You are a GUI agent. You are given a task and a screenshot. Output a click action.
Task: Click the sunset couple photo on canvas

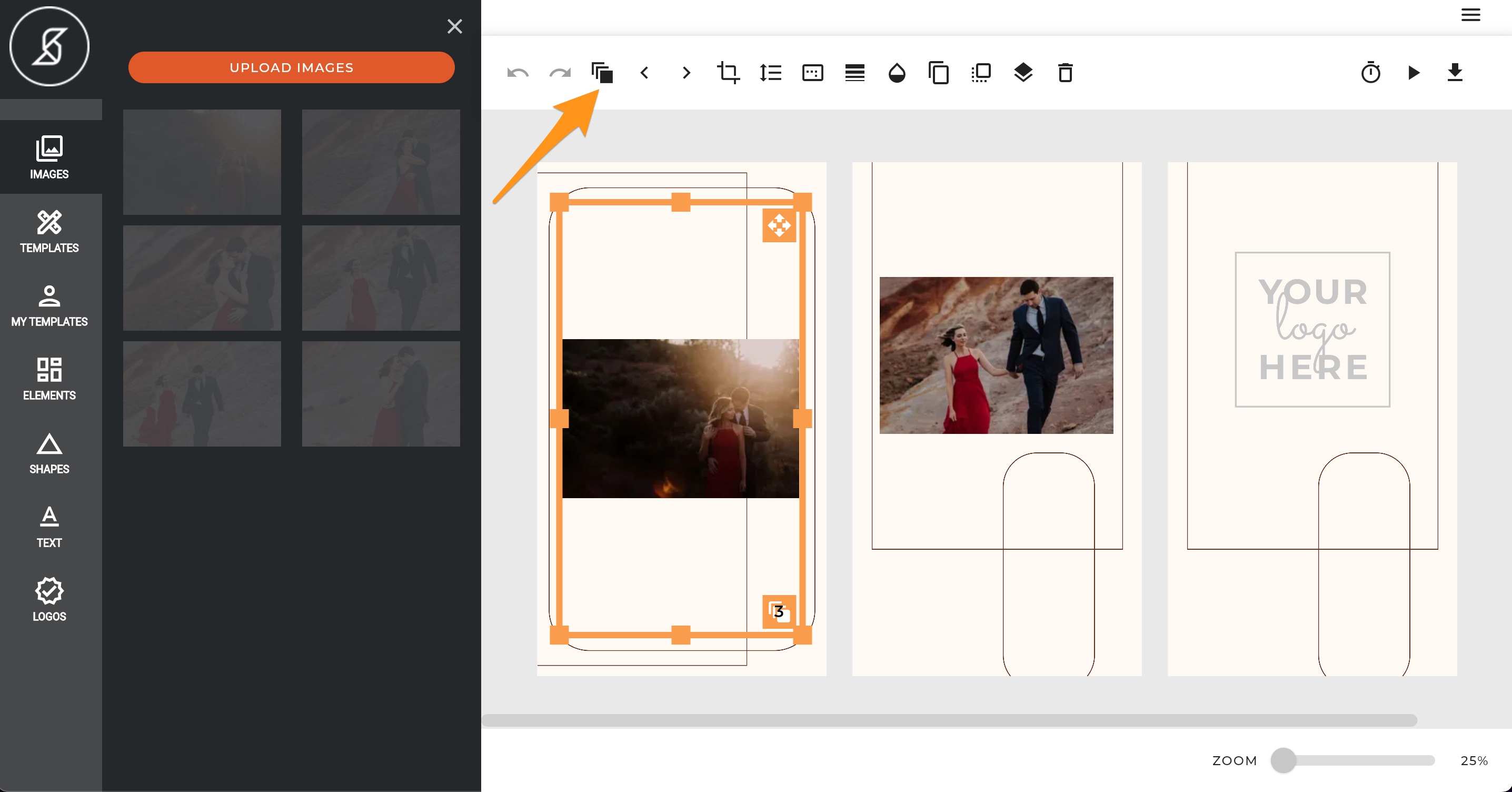coord(680,419)
